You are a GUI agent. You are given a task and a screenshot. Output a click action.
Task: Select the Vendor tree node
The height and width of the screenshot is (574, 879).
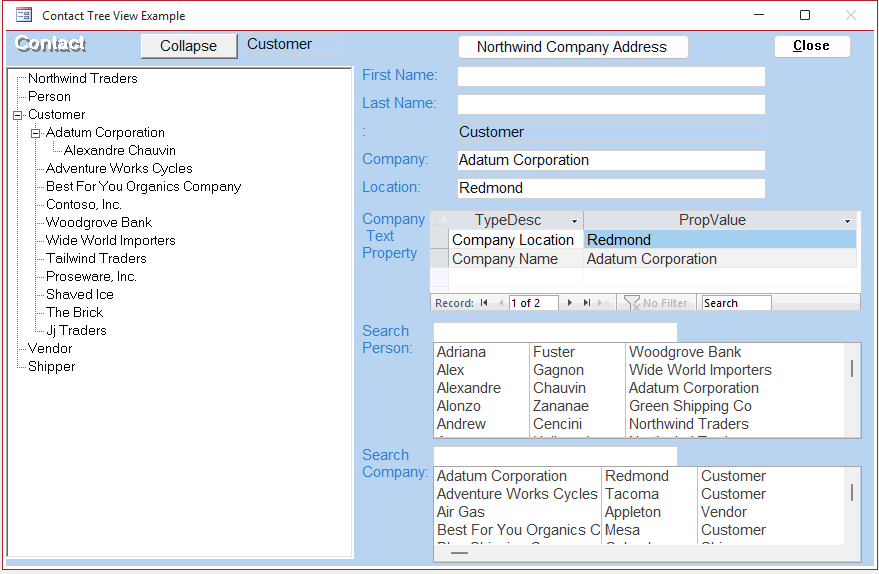[50, 348]
